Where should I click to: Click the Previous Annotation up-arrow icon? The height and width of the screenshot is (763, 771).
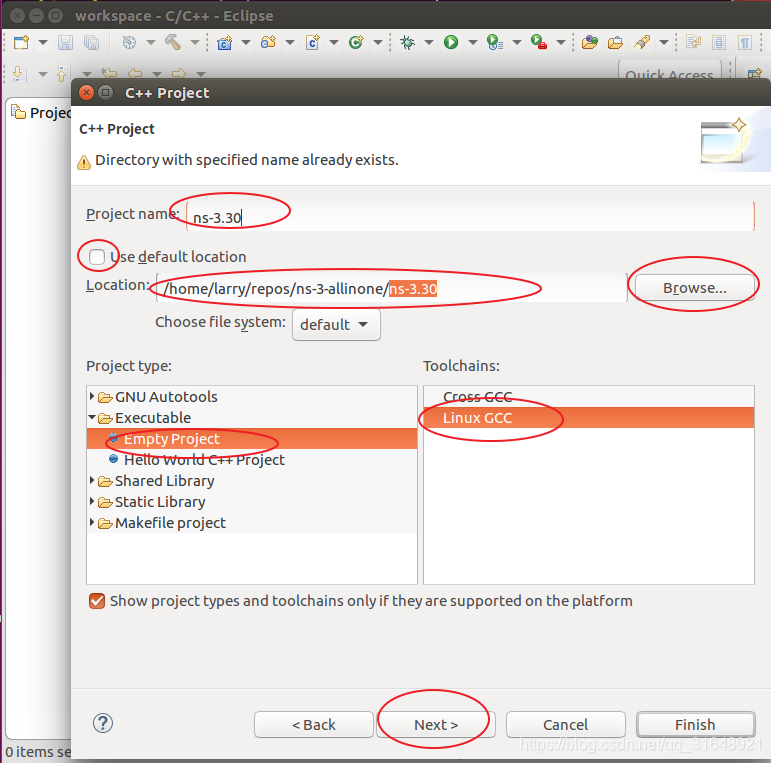(x=62, y=74)
